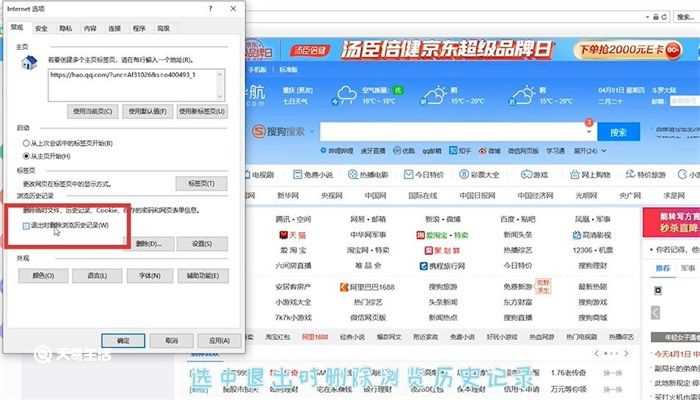Viewport: 700px width, 400px height.
Task: Switch to the 高级 tab
Action: 163,28
